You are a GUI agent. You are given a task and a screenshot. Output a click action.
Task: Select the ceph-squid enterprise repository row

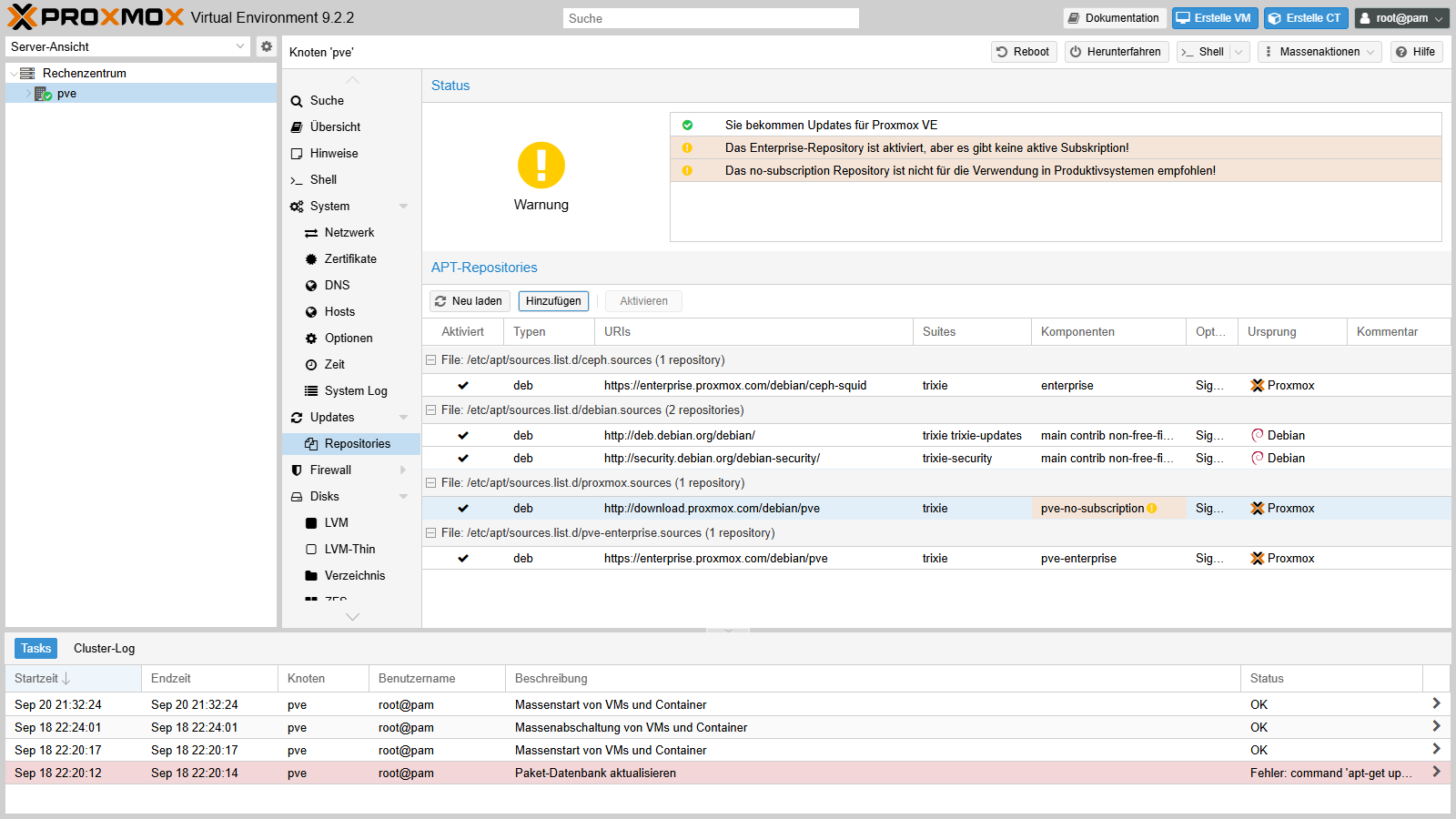(936, 385)
